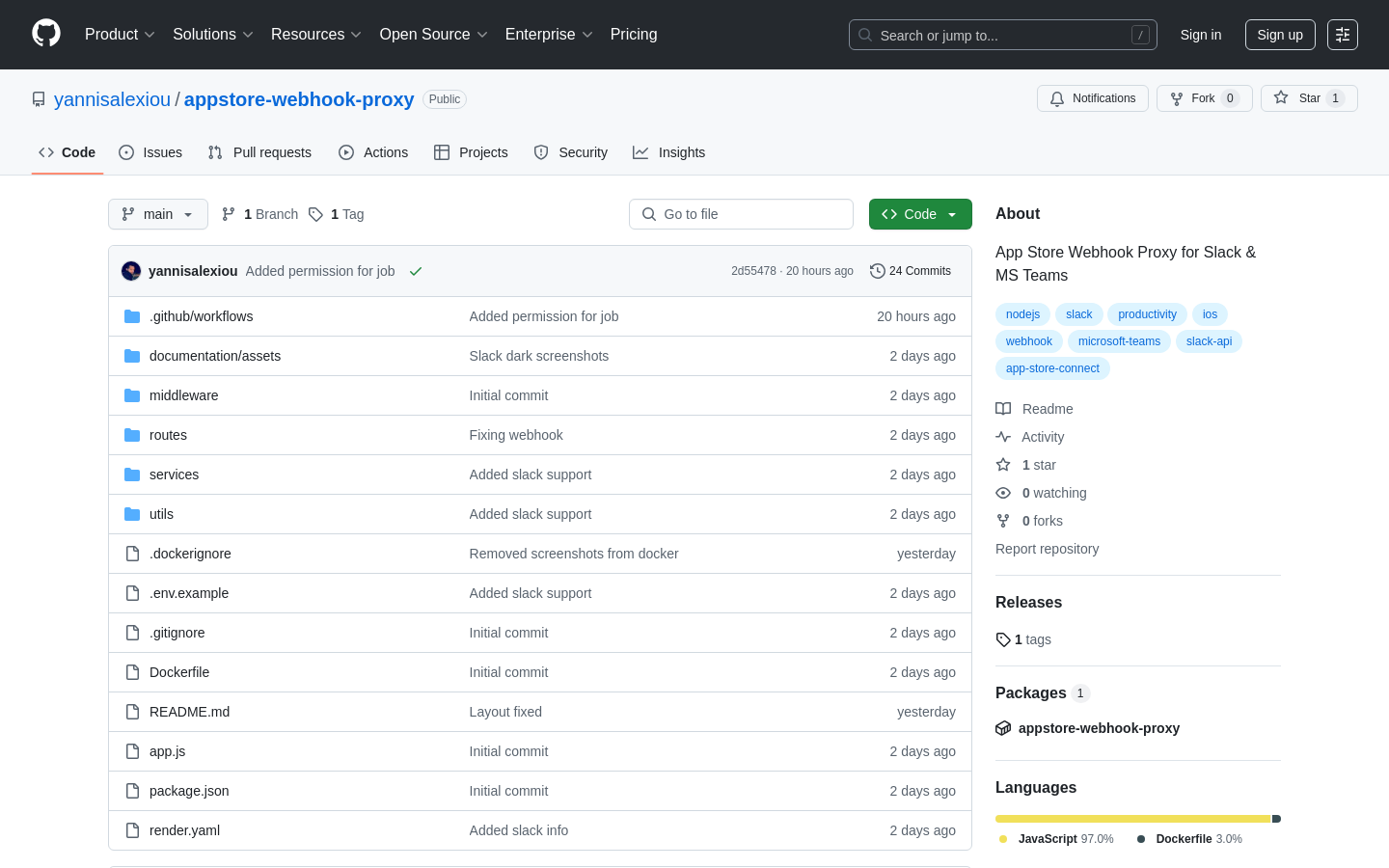This screenshot has width=1389, height=868.
Task: Open the green Code dropdown button
Action: pos(920,214)
